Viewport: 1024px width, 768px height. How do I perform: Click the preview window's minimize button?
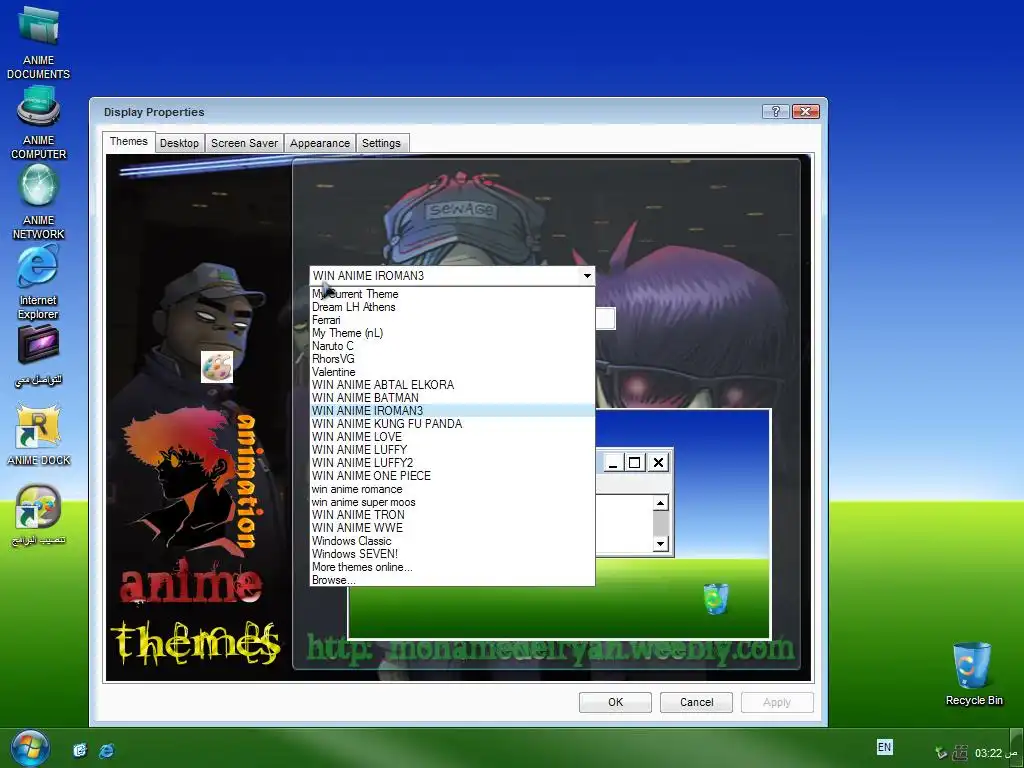pos(612,463)
